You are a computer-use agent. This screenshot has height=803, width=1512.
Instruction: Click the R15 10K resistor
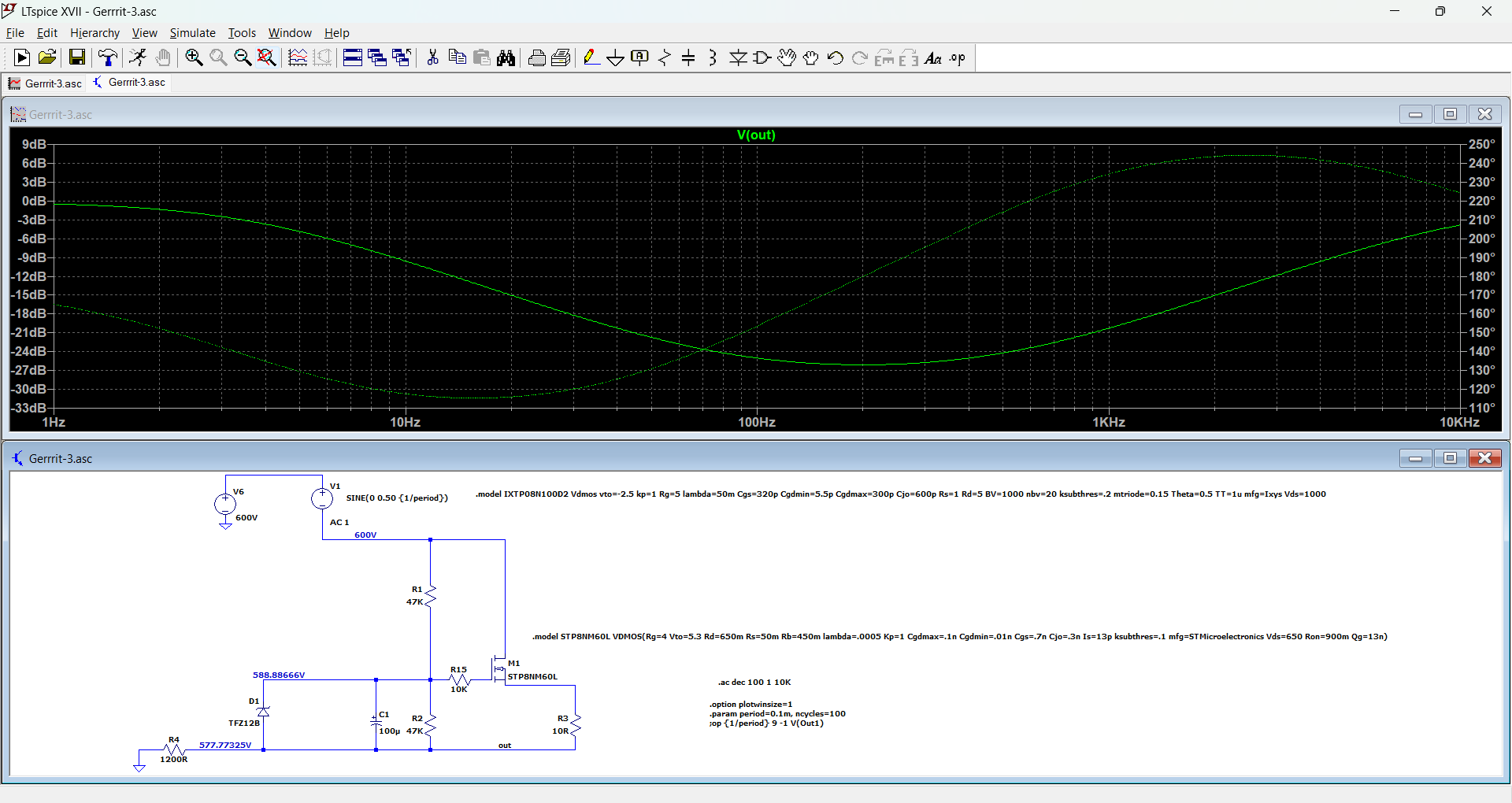pyautogui.click(x=459, y=679)
